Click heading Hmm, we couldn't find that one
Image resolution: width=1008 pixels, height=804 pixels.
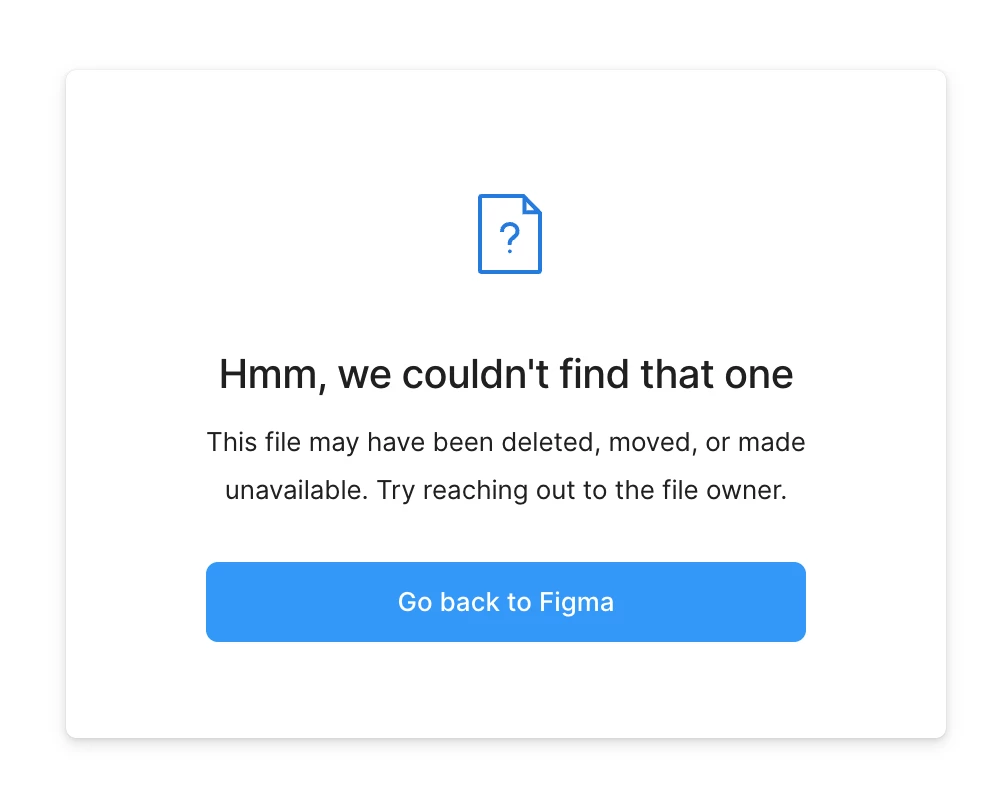pyautogui.click(x=506, y=374)
